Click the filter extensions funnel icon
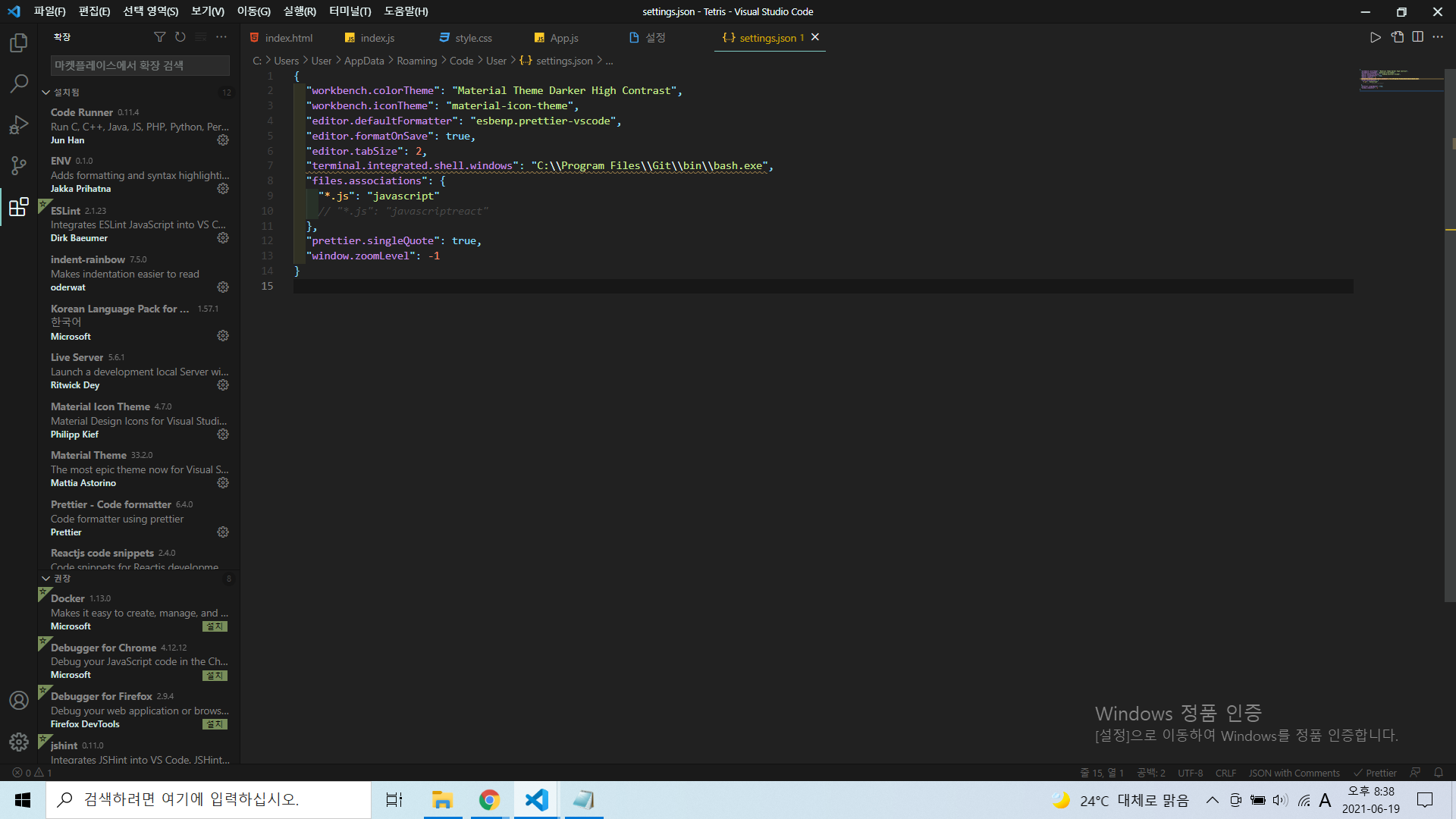This screenshot has height=819, width=1456. 159,37
